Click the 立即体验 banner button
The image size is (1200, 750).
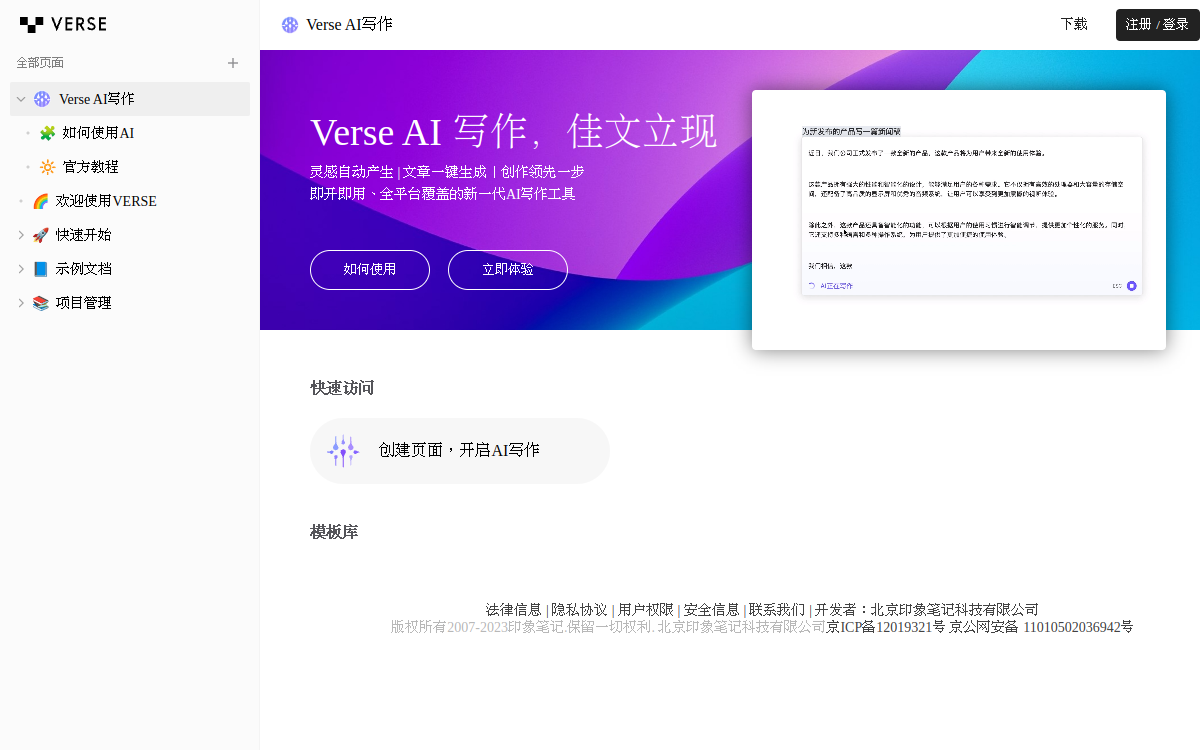508,270
